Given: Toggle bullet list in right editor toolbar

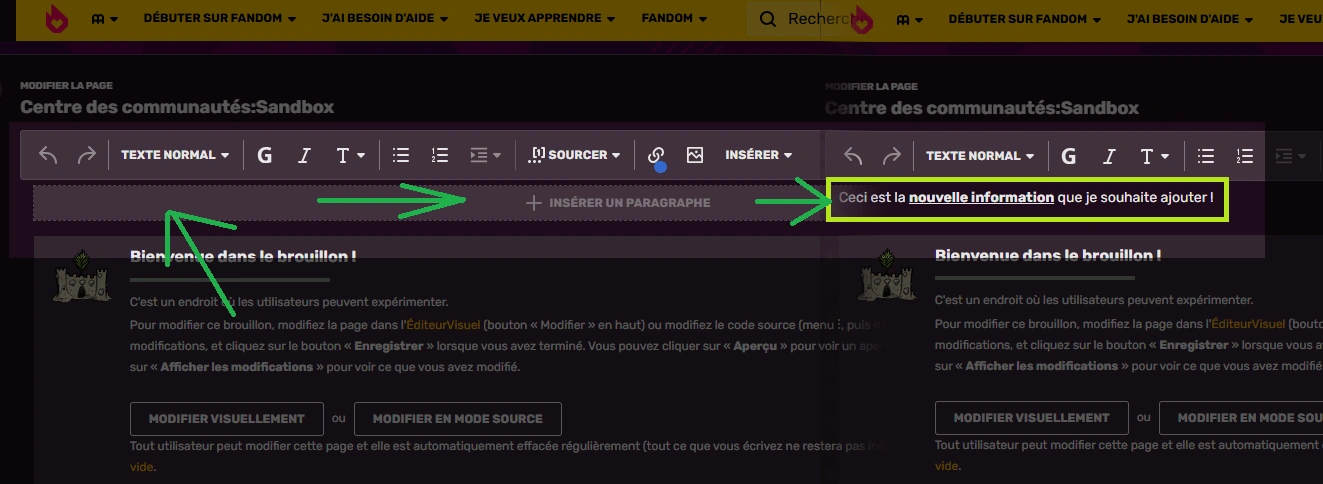Looking at the screenshot, I should (x=1206, y=156).
